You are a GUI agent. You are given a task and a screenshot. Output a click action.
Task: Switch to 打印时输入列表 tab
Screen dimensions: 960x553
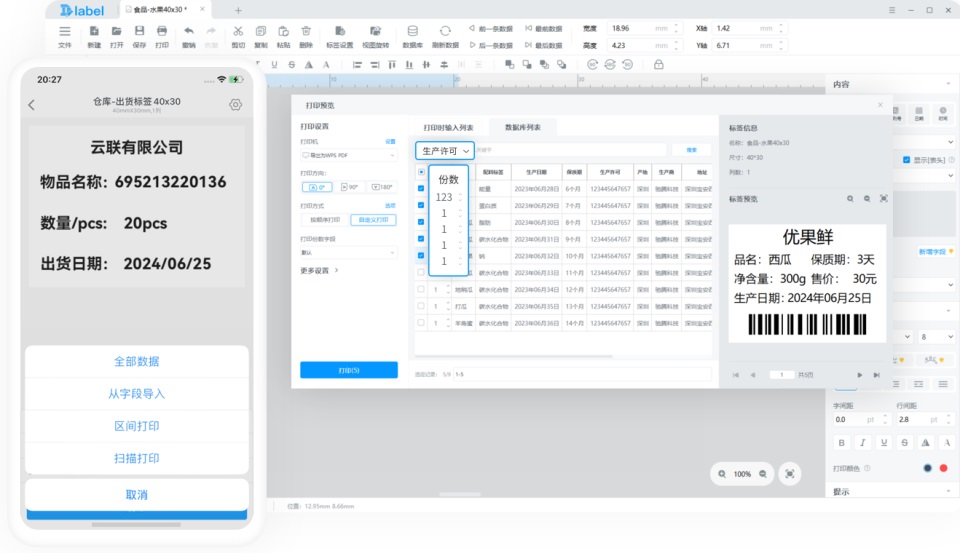448,127
